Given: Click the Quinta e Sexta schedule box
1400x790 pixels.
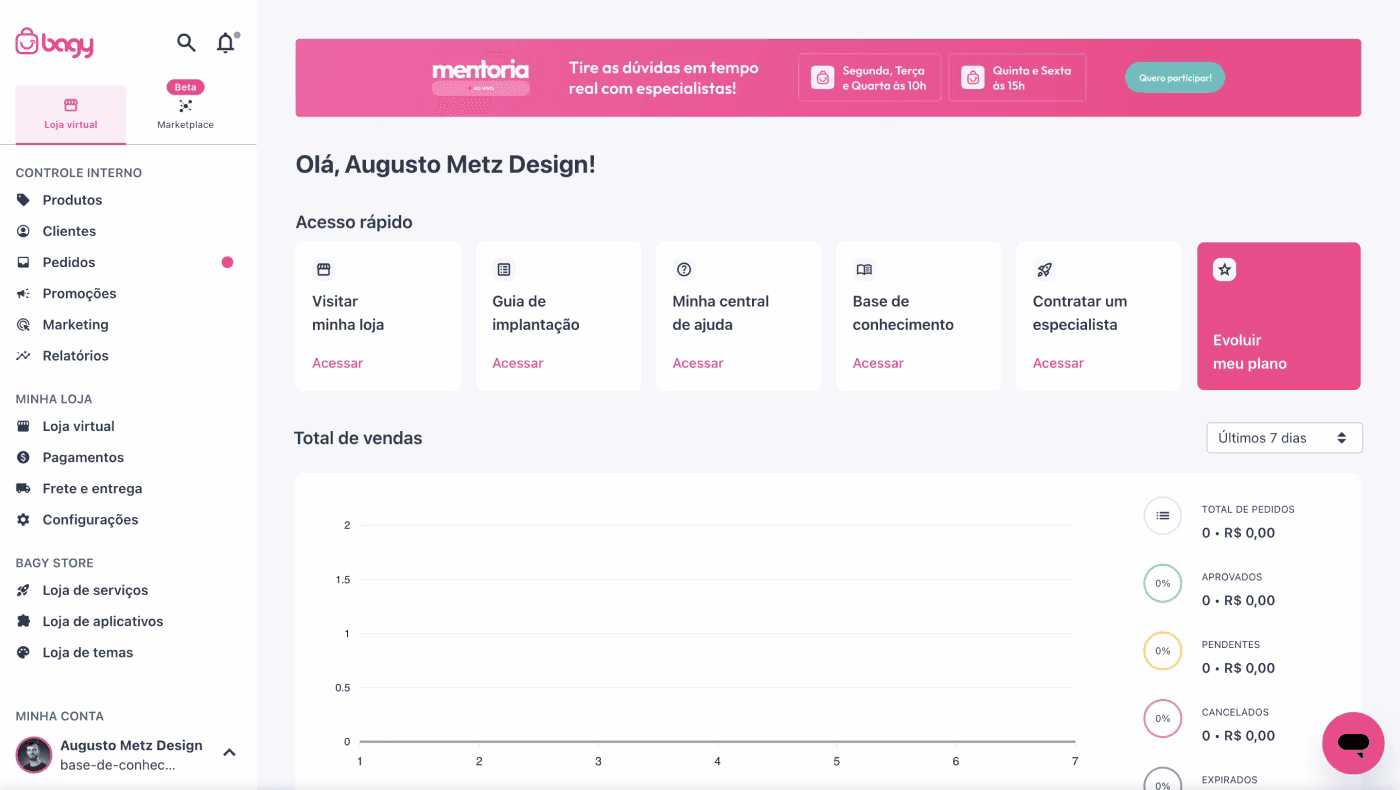Looking at the screenshot, I should [x=1017, y=78].
